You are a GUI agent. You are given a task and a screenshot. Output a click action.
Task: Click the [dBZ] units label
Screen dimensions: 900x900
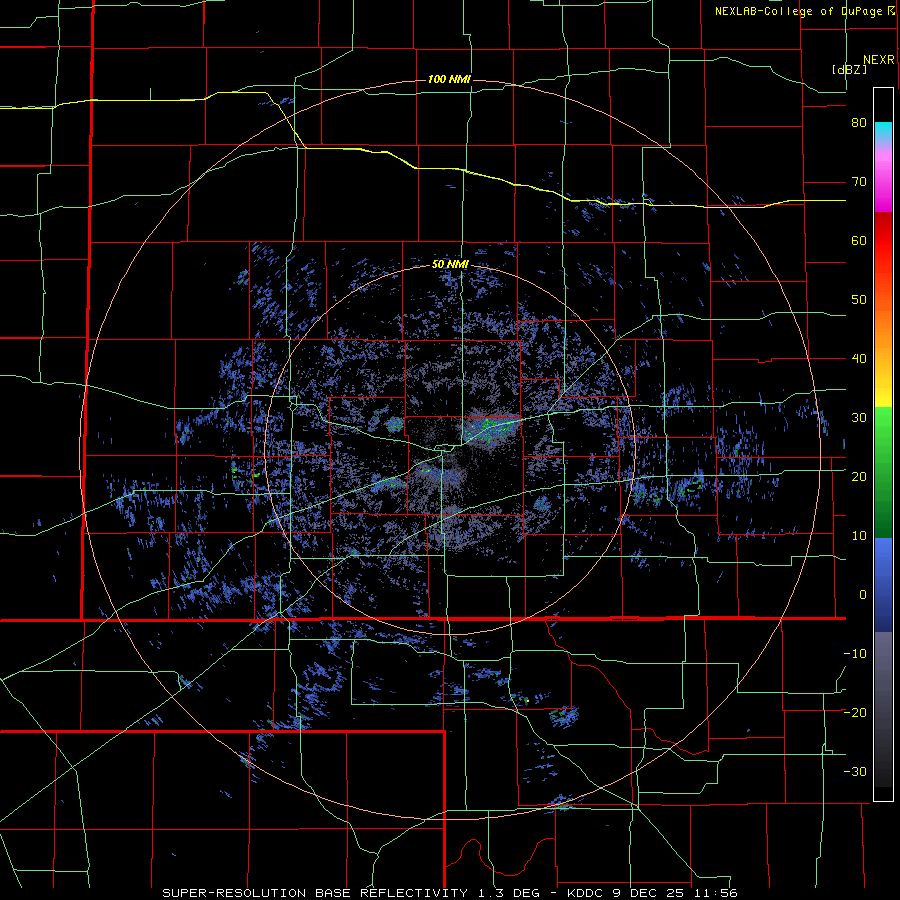[849, 69]
